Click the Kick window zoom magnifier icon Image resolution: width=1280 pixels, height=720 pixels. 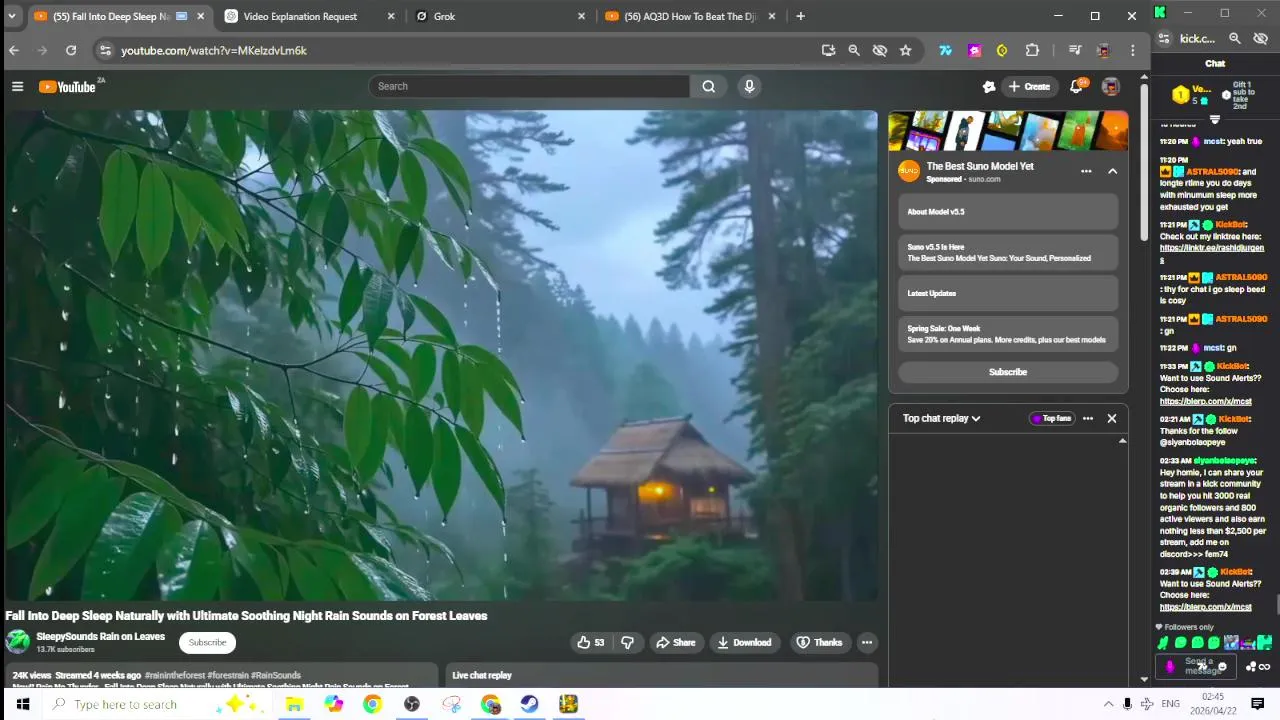(1235, 38)
